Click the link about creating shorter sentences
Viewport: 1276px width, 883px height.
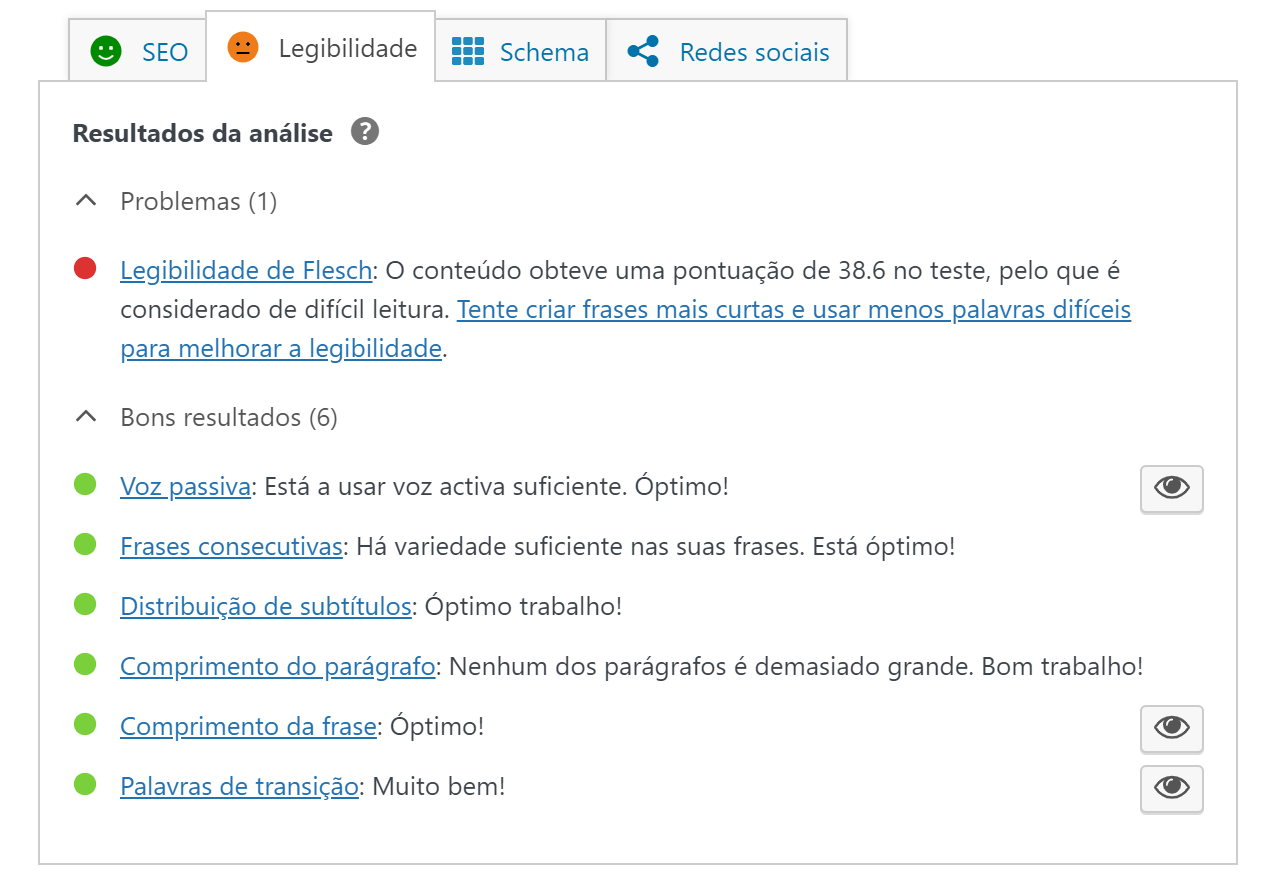point(793,309)
